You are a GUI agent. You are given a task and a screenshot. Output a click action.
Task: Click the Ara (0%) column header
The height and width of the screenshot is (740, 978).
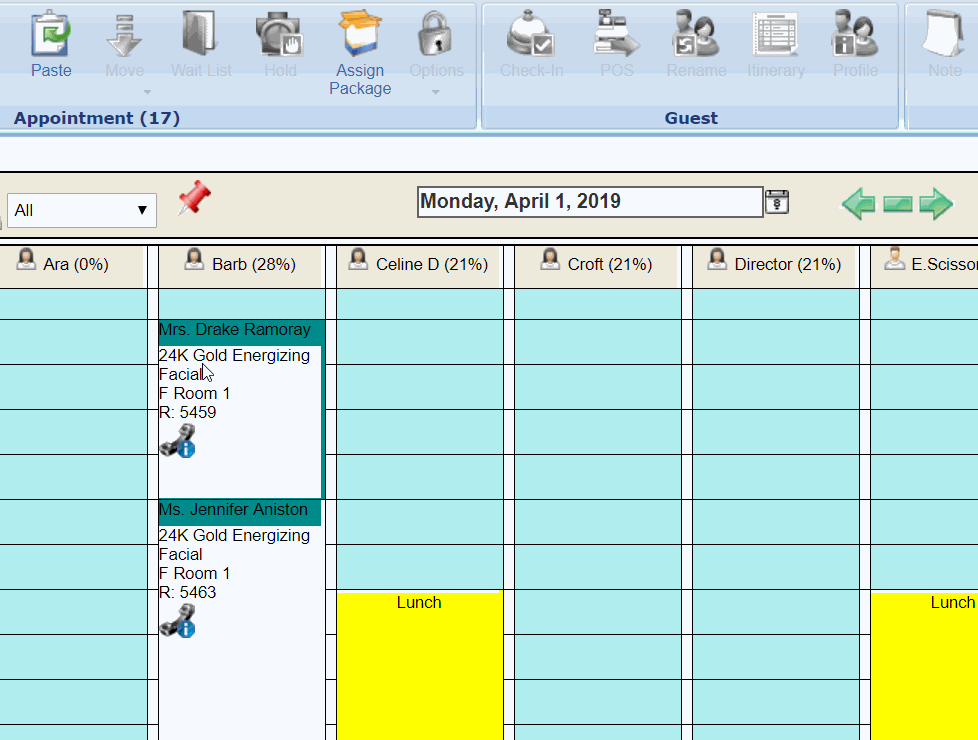(x=74, y=265)
